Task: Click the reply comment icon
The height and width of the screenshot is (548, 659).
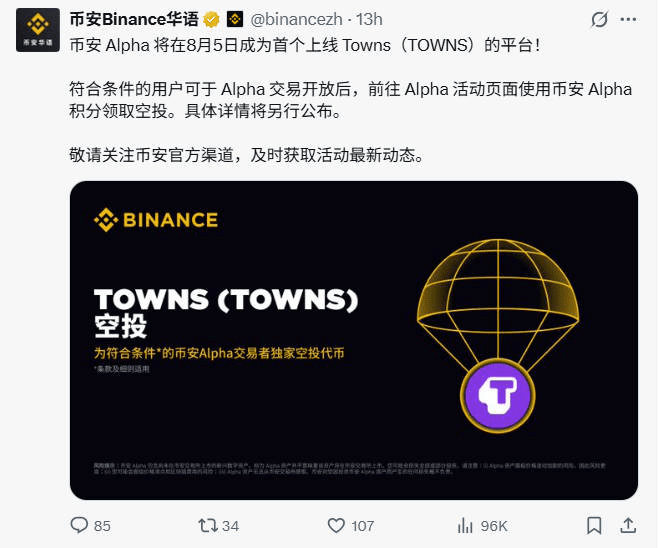Action: tap(79, 525)
